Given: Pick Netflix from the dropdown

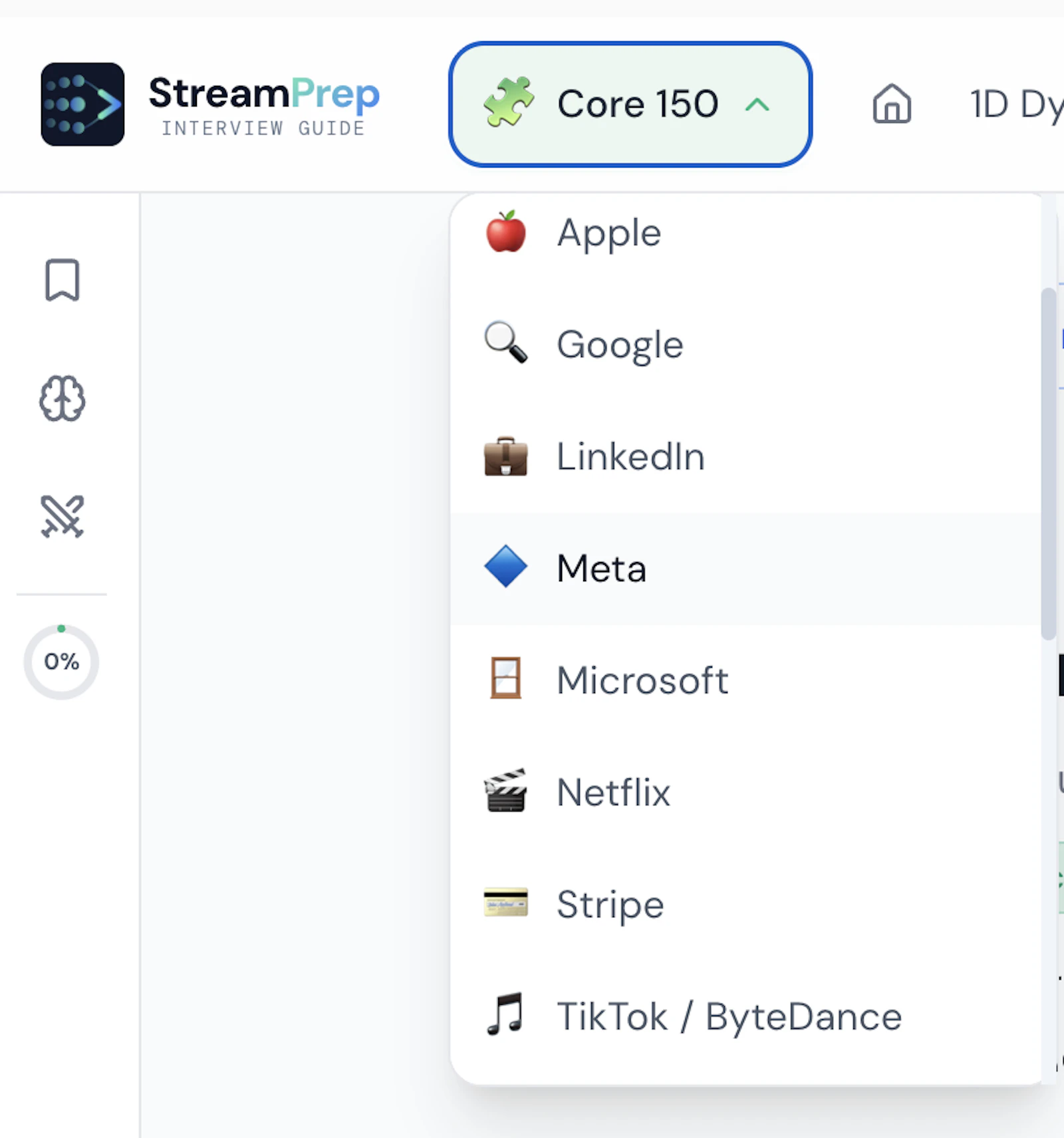Looking at the screenshot, I should pyautogui.click(x=745, y=791).
